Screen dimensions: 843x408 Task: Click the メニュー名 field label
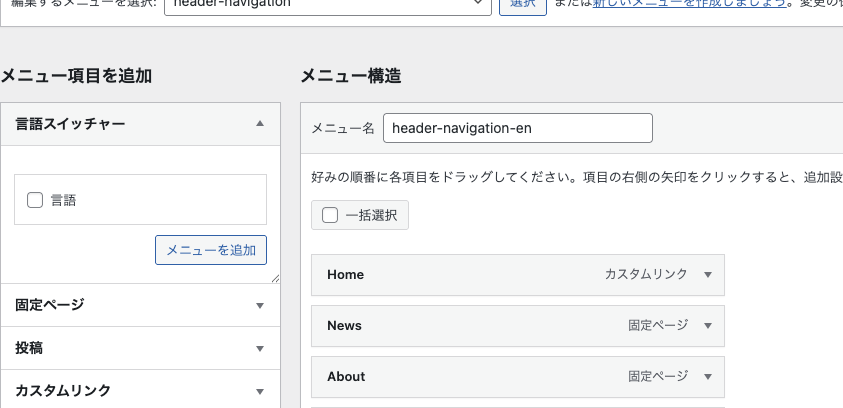tap(342, 128)
